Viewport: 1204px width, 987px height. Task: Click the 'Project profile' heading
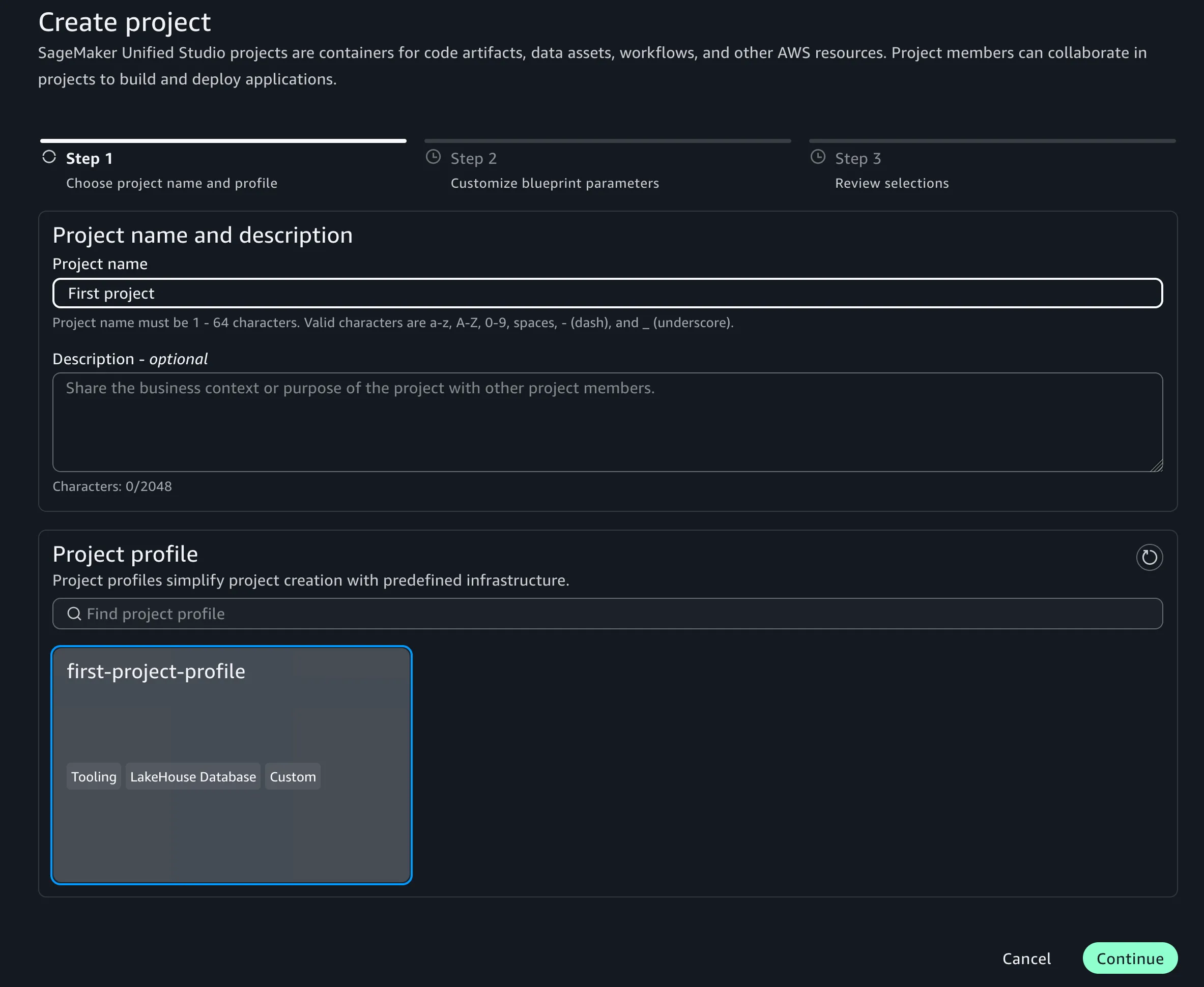125,555
